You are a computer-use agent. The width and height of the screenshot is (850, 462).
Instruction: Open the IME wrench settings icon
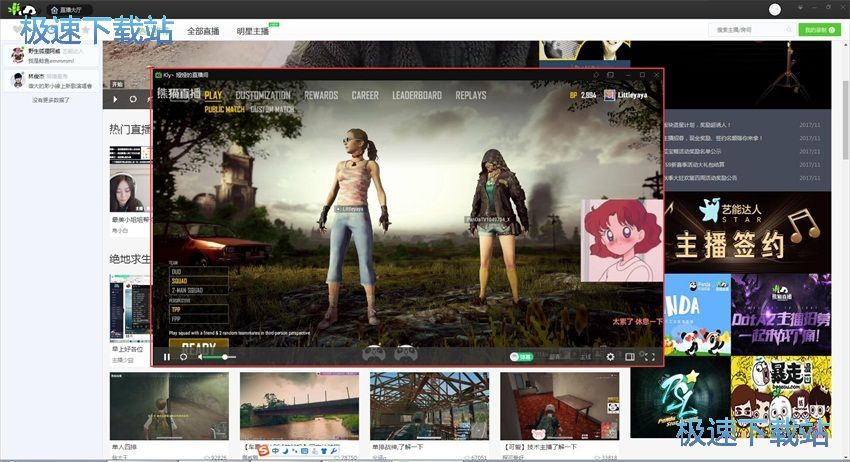(x=333, y=451)
